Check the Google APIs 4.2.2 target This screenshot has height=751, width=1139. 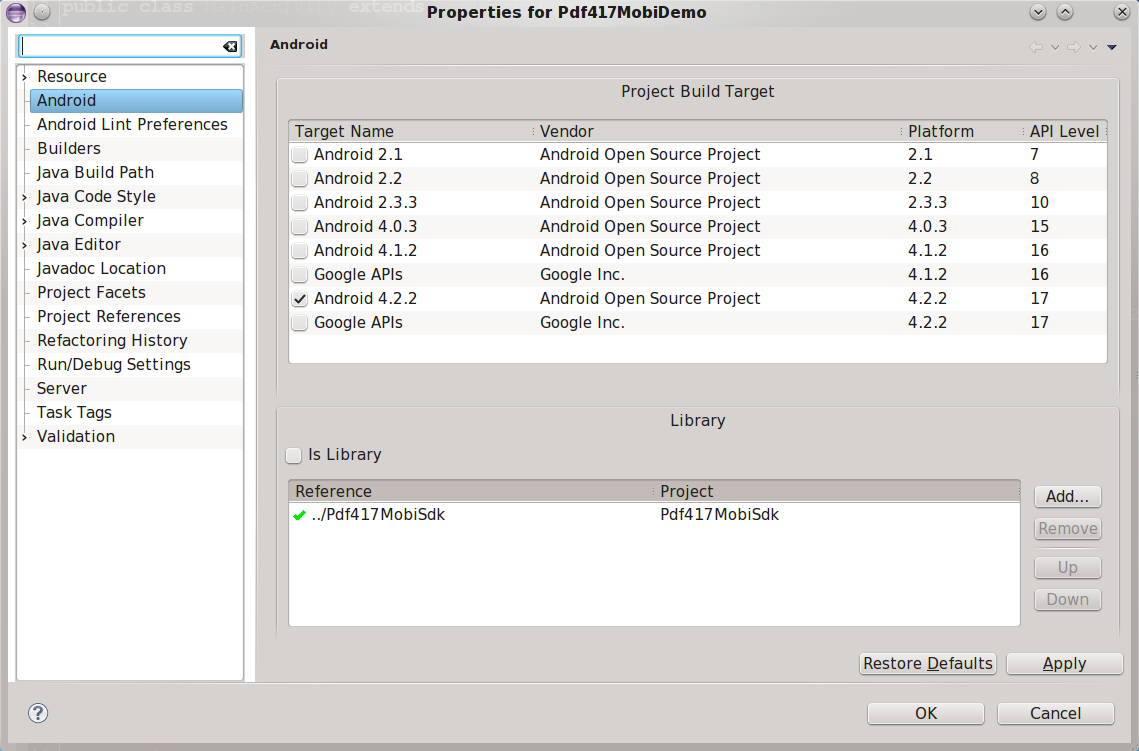pyautogui.click(x=299, y=322)
